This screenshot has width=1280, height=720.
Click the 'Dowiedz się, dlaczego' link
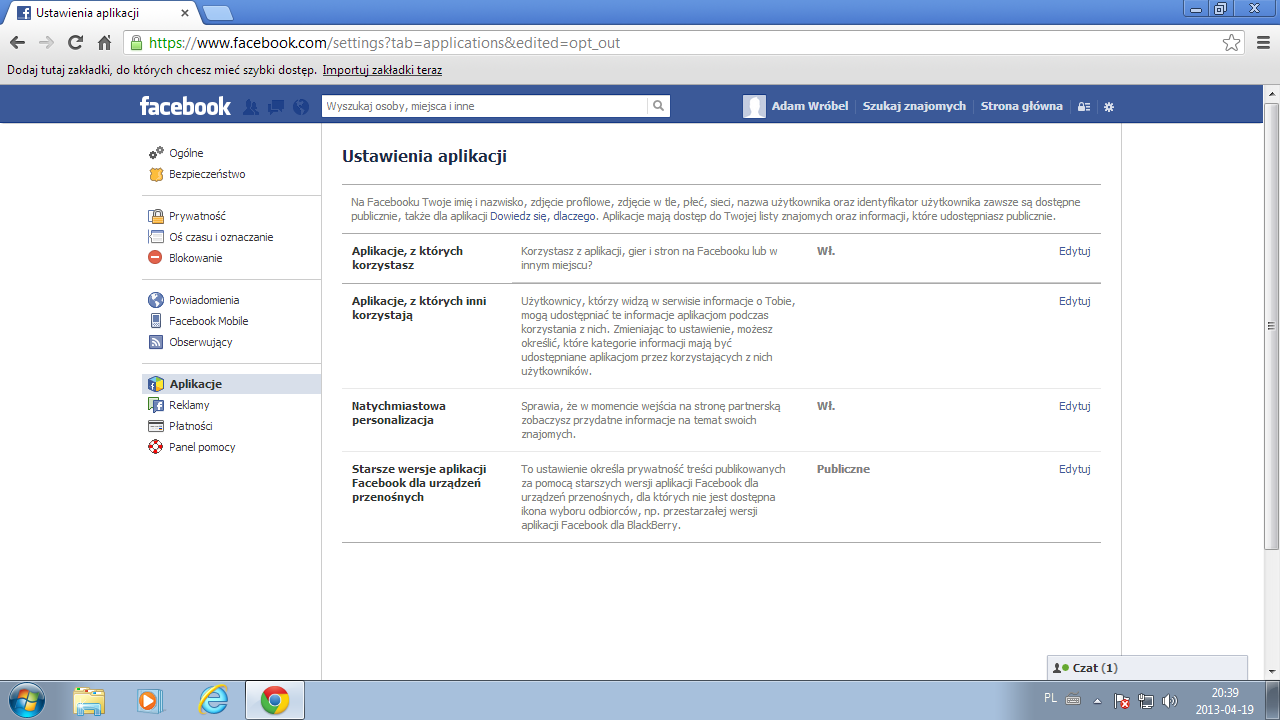click(543, 216)
